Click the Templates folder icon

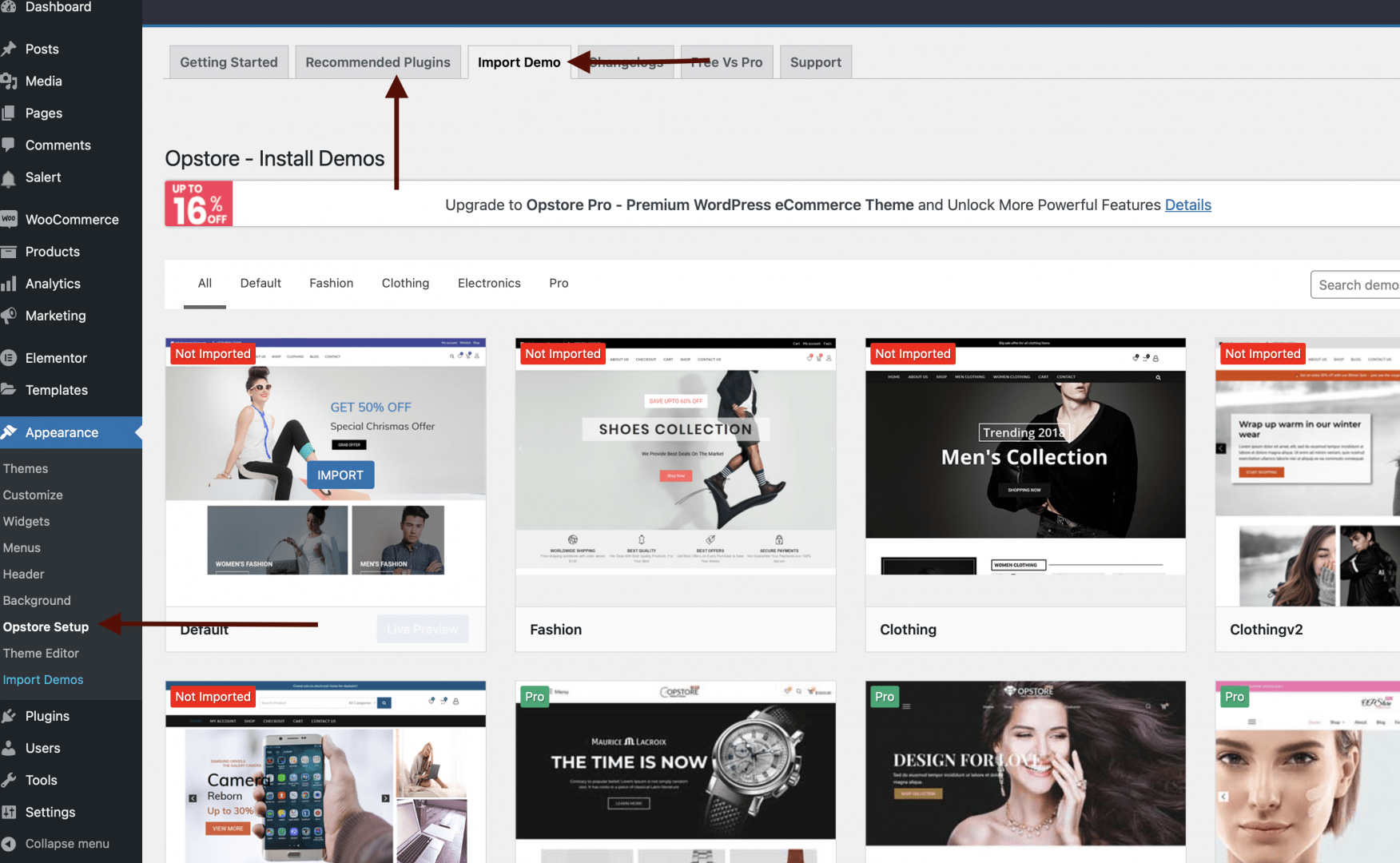(x=9, y=389)
